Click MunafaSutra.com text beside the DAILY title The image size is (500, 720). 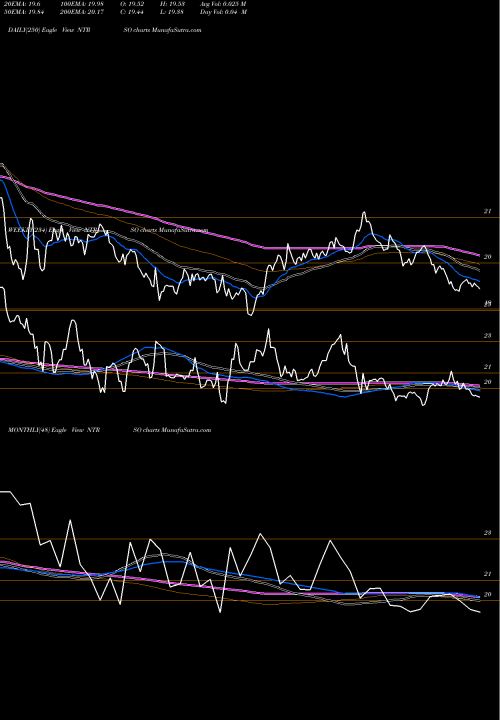click(176, 30)
